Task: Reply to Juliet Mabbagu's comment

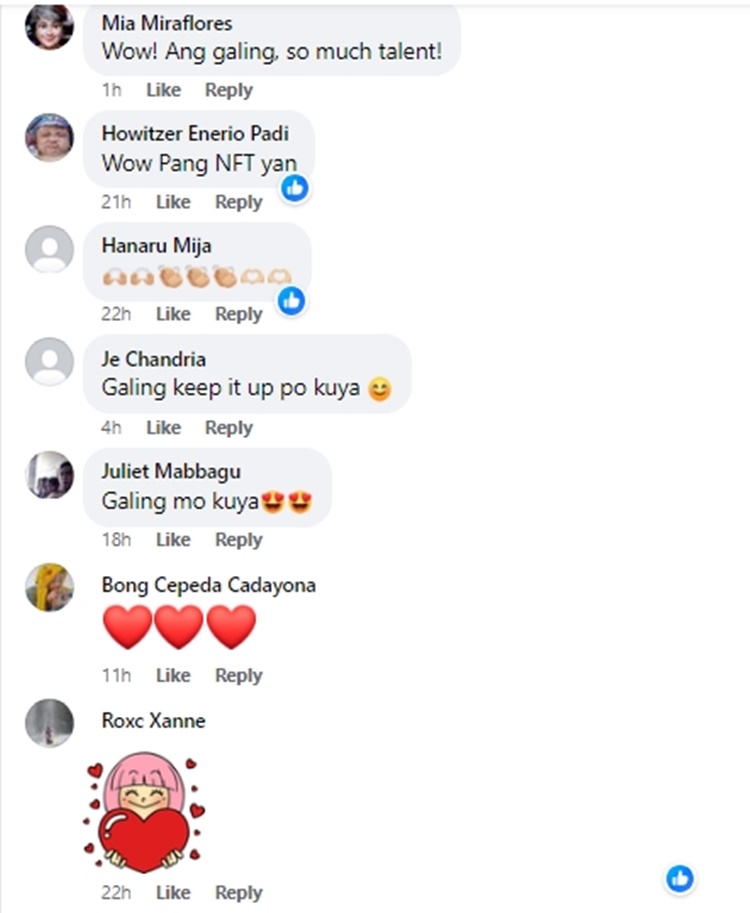Action: 239,540
